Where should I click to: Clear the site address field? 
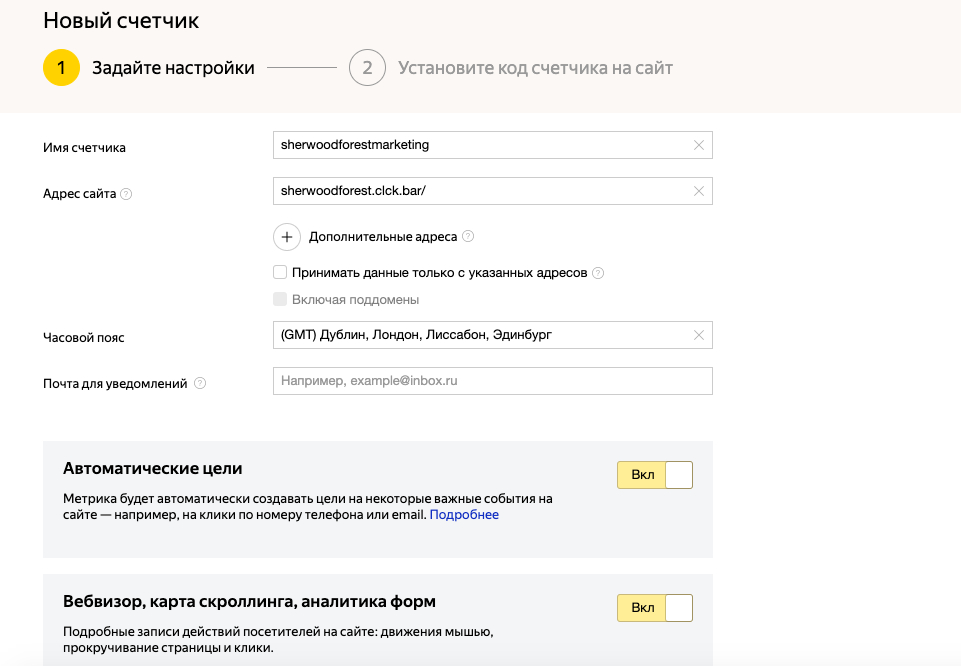(699, 191)
